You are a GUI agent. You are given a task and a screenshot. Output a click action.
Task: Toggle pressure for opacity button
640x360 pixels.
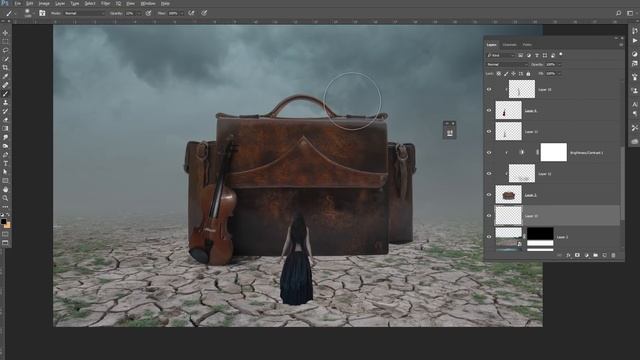149,13
